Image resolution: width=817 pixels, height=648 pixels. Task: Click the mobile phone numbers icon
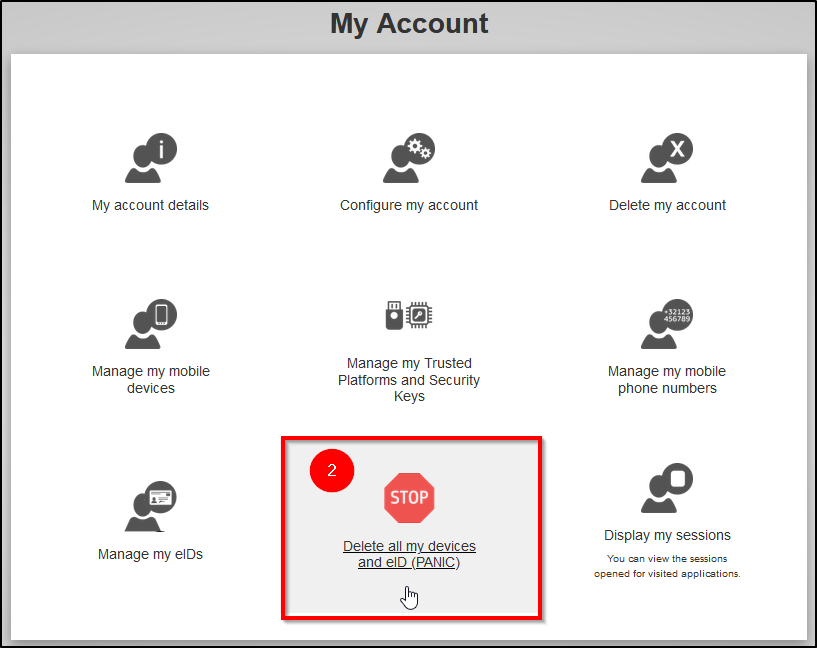click(667, 323)
